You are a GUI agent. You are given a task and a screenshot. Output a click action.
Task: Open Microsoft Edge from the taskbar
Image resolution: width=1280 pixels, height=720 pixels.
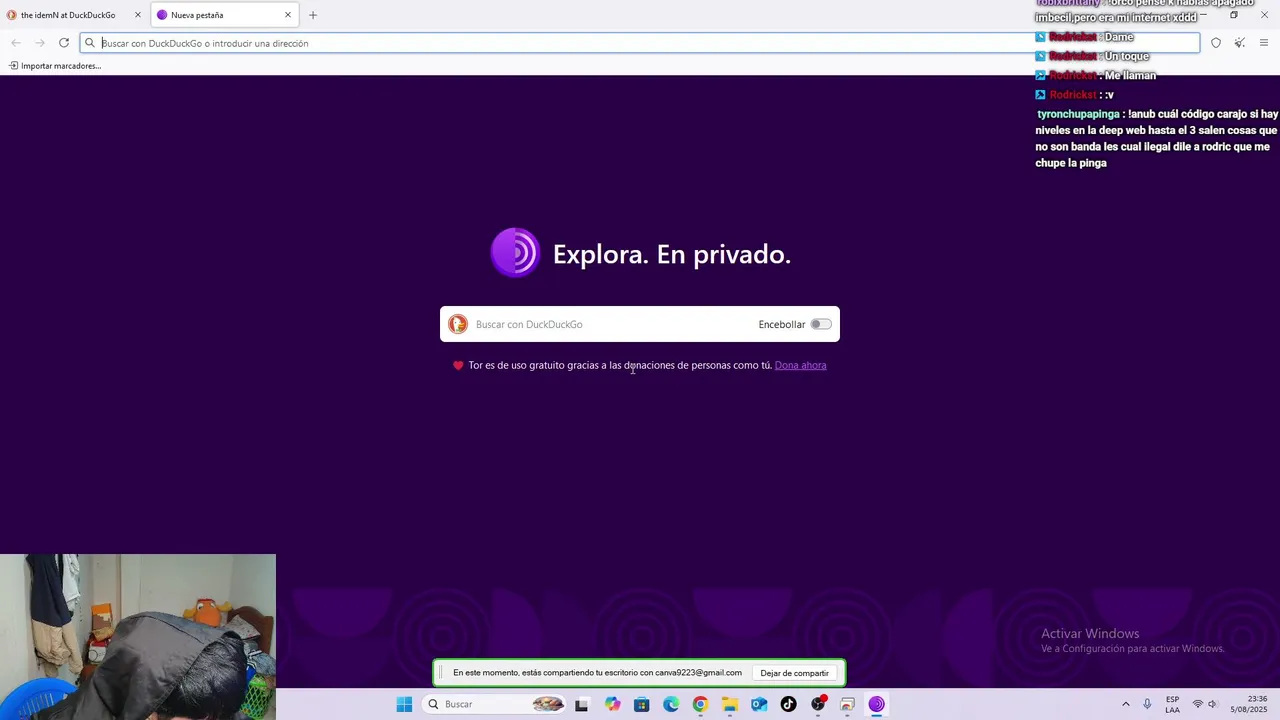671,704
